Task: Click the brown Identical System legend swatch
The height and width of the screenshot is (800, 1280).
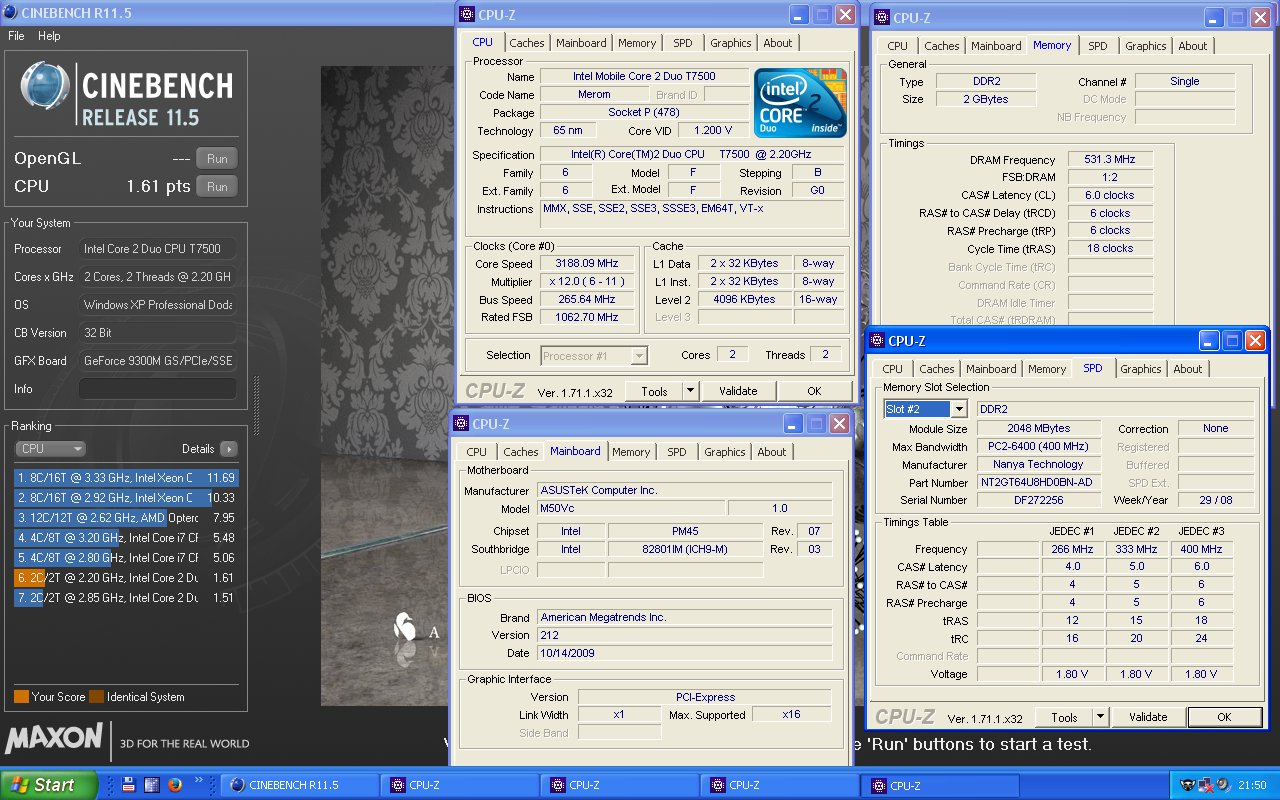Action: pyautogui.click(x=96, y=697)
